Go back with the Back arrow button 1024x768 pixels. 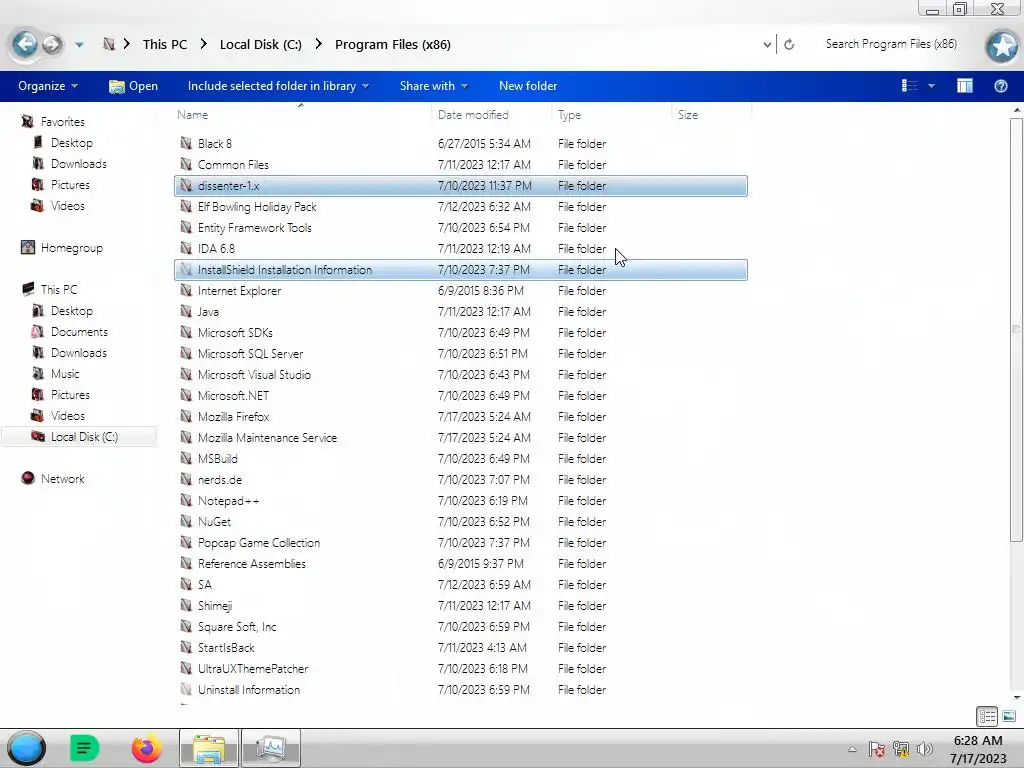[25, 44]
